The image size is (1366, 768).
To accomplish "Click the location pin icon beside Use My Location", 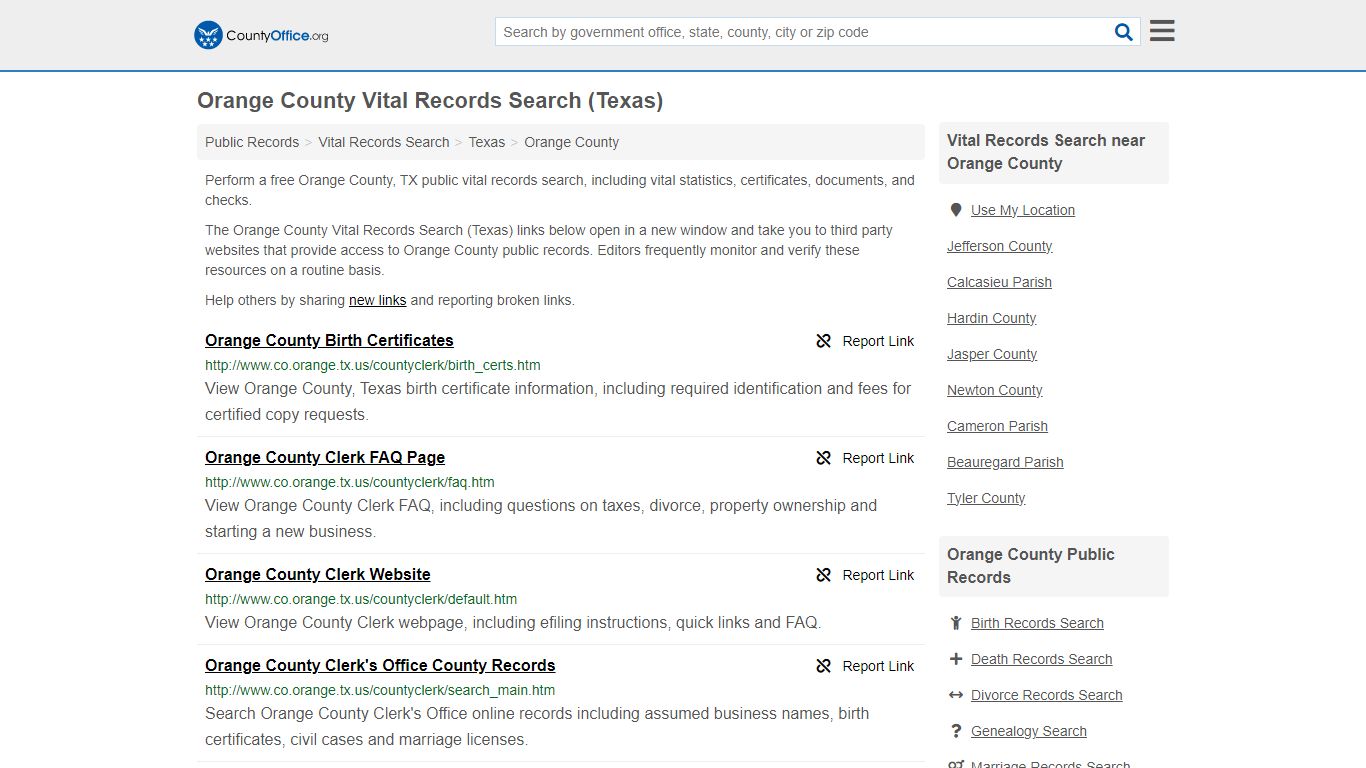I will (956, 210).
